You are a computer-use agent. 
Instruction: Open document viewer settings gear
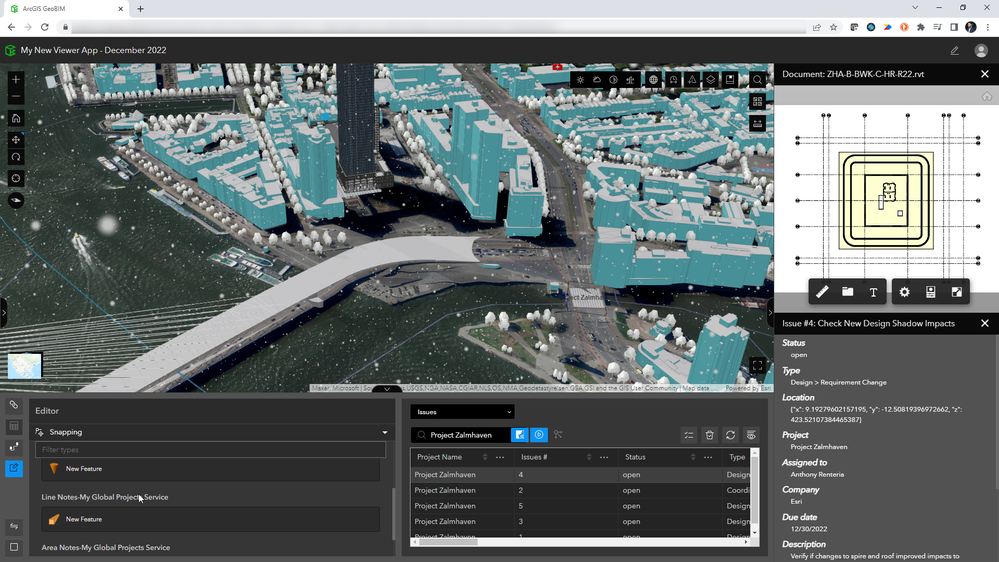[x=905, y=292]
